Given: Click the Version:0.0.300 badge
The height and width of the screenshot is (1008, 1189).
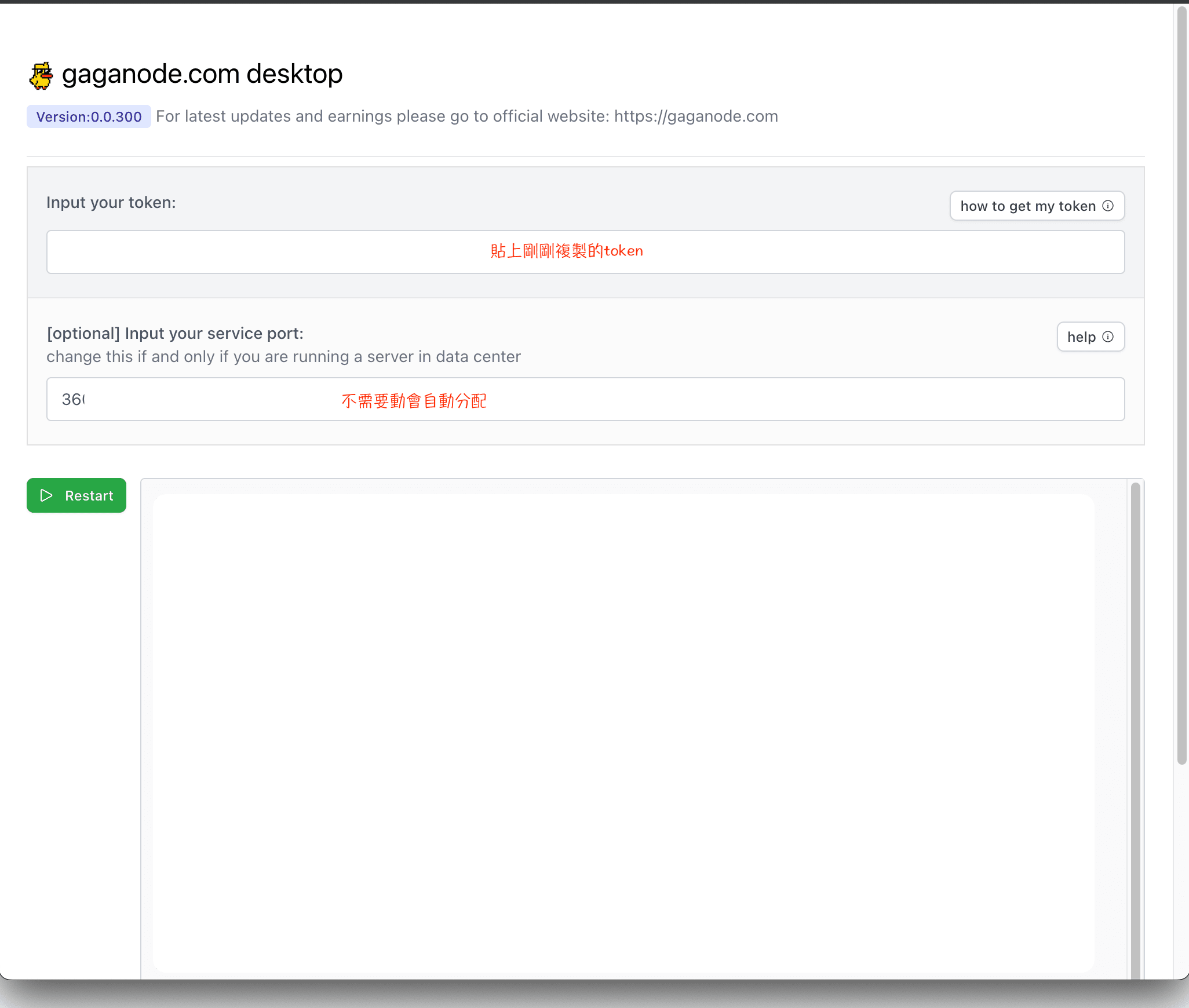Looking at the screenshot, I should pos(89,117).
